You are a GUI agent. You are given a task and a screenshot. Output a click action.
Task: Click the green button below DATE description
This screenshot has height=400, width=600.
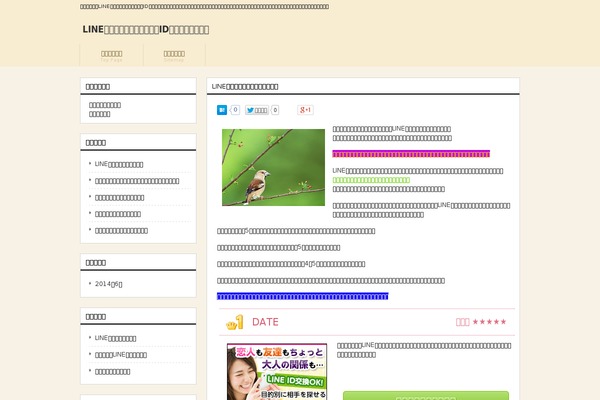pyautogui.click(x=426, y=395)
